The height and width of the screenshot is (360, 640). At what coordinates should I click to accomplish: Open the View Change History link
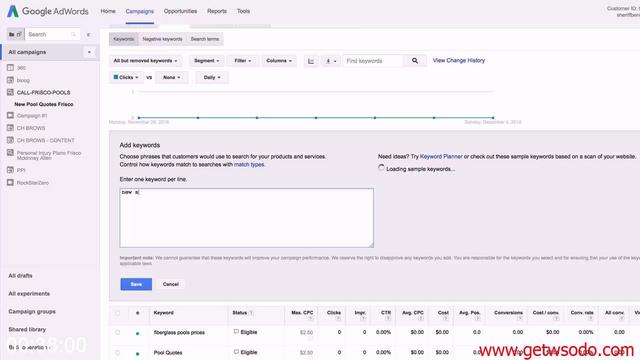click(459, 60)
